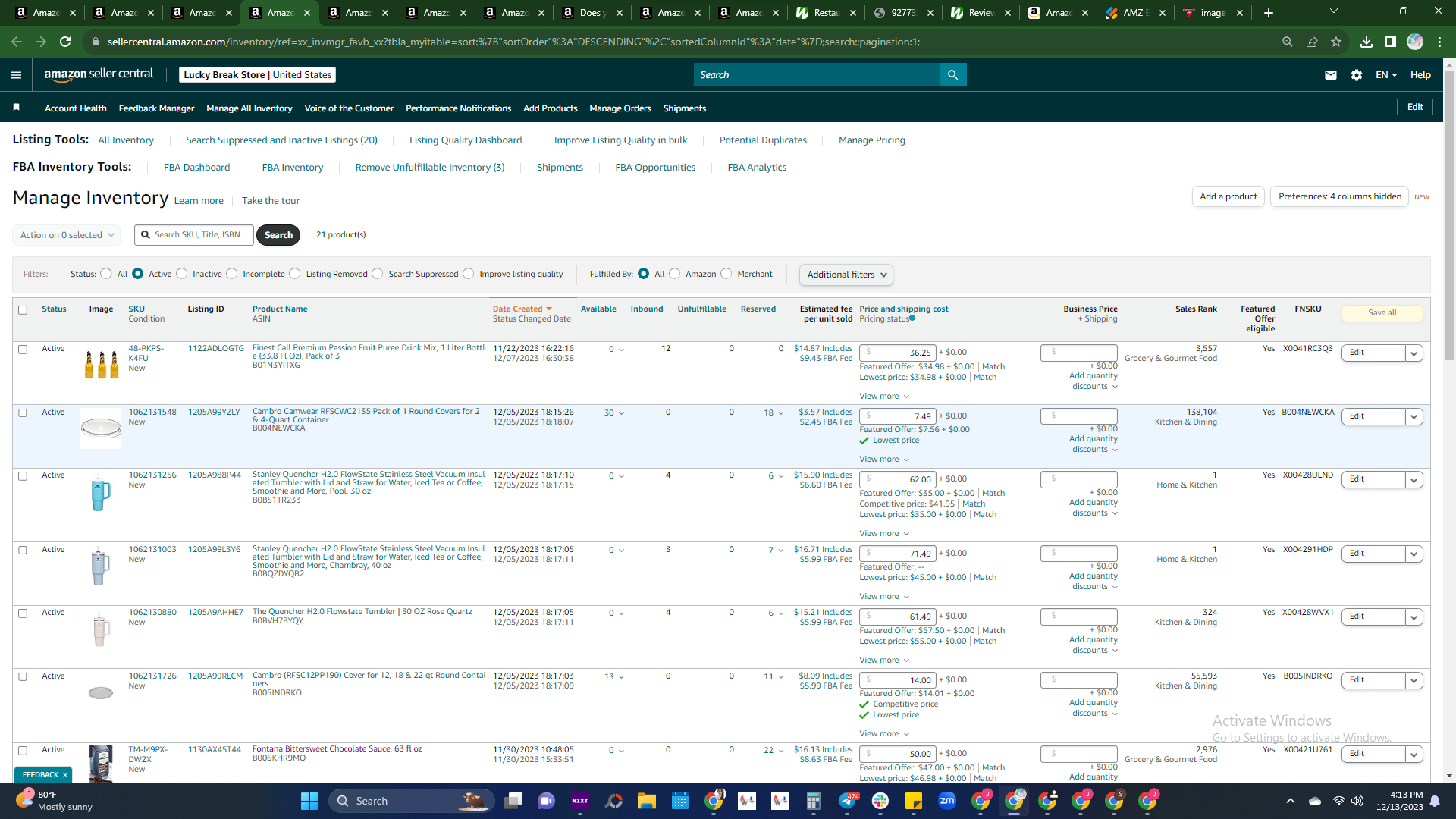The image size is (1456, 819).
Task: Open the Chrome three-dot menu
Action: coord(1439,42)
